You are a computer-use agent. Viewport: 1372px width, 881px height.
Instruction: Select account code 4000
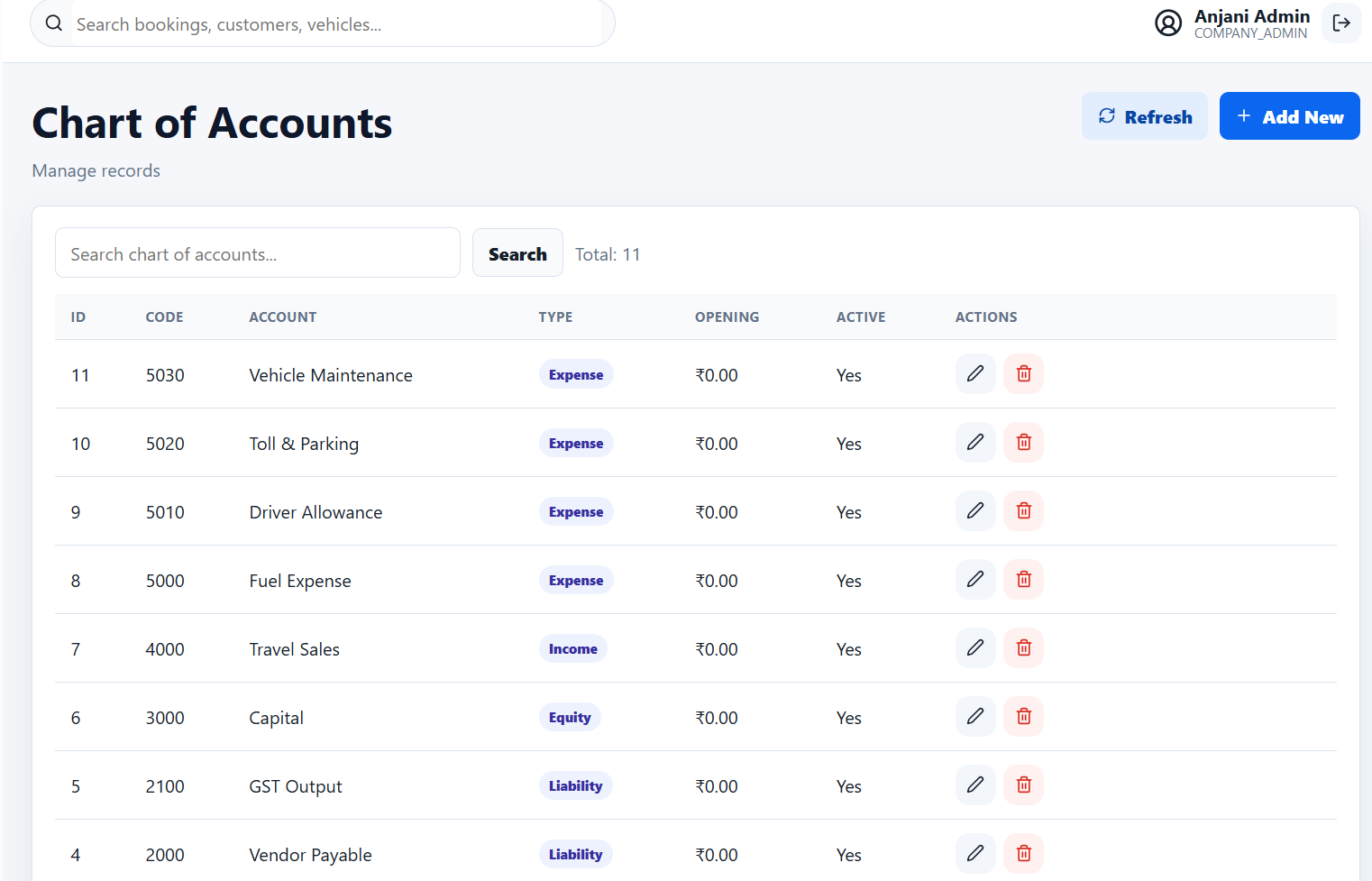(x=165, y=649)
